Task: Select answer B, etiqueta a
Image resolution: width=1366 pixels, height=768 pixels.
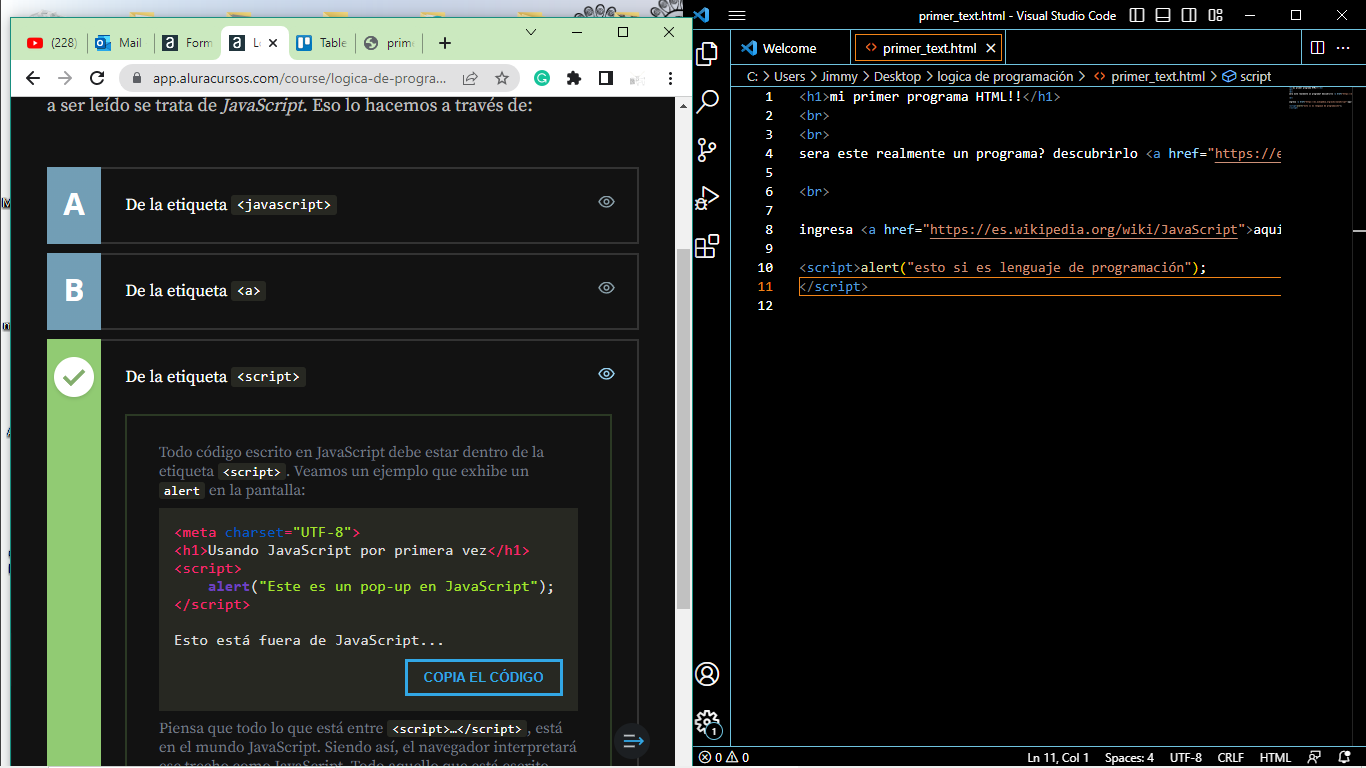Action: click(x=342, y=291)
